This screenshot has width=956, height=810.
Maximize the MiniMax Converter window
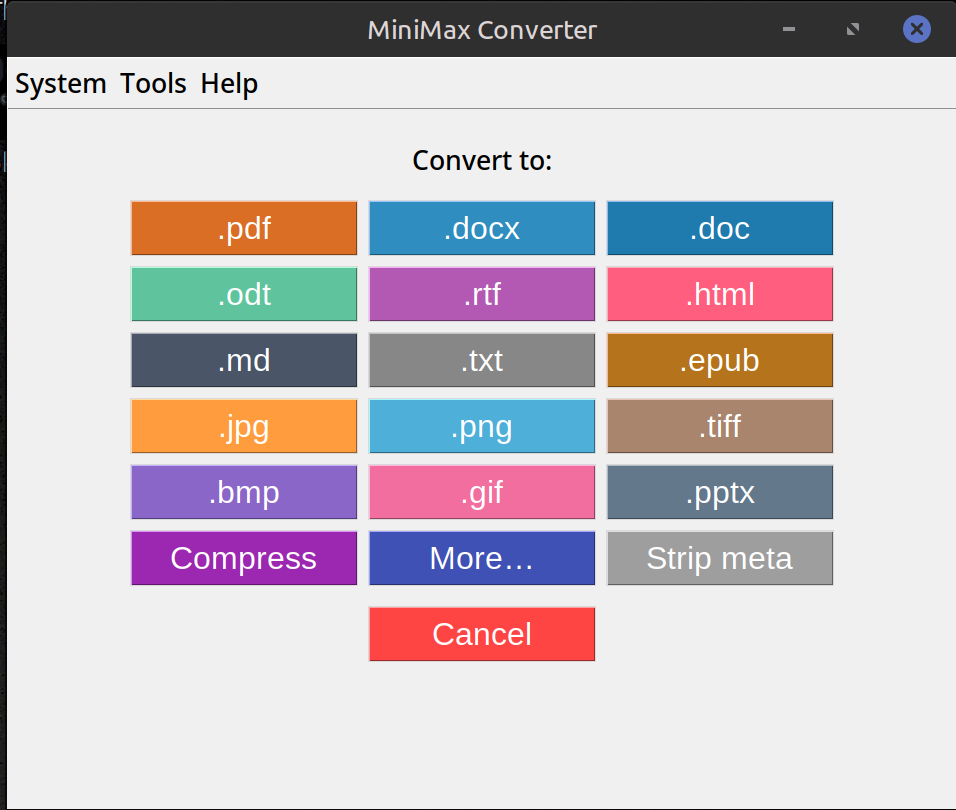click(853, 29)
